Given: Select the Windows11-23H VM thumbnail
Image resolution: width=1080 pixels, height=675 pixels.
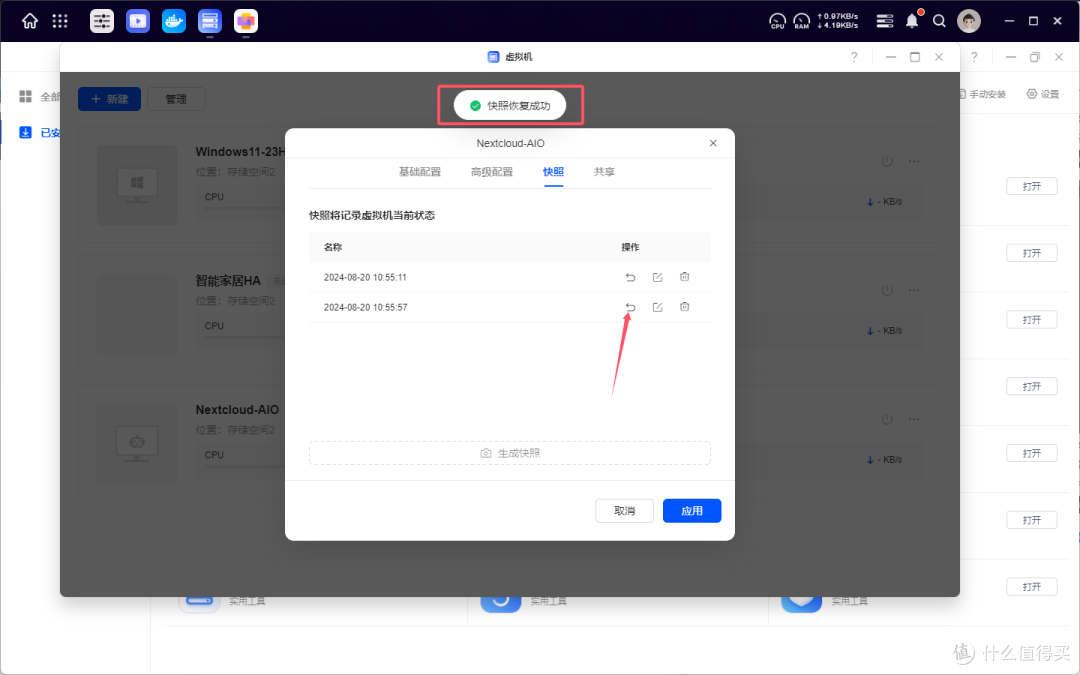Looking at the screenshot, I should click(137, 185).
